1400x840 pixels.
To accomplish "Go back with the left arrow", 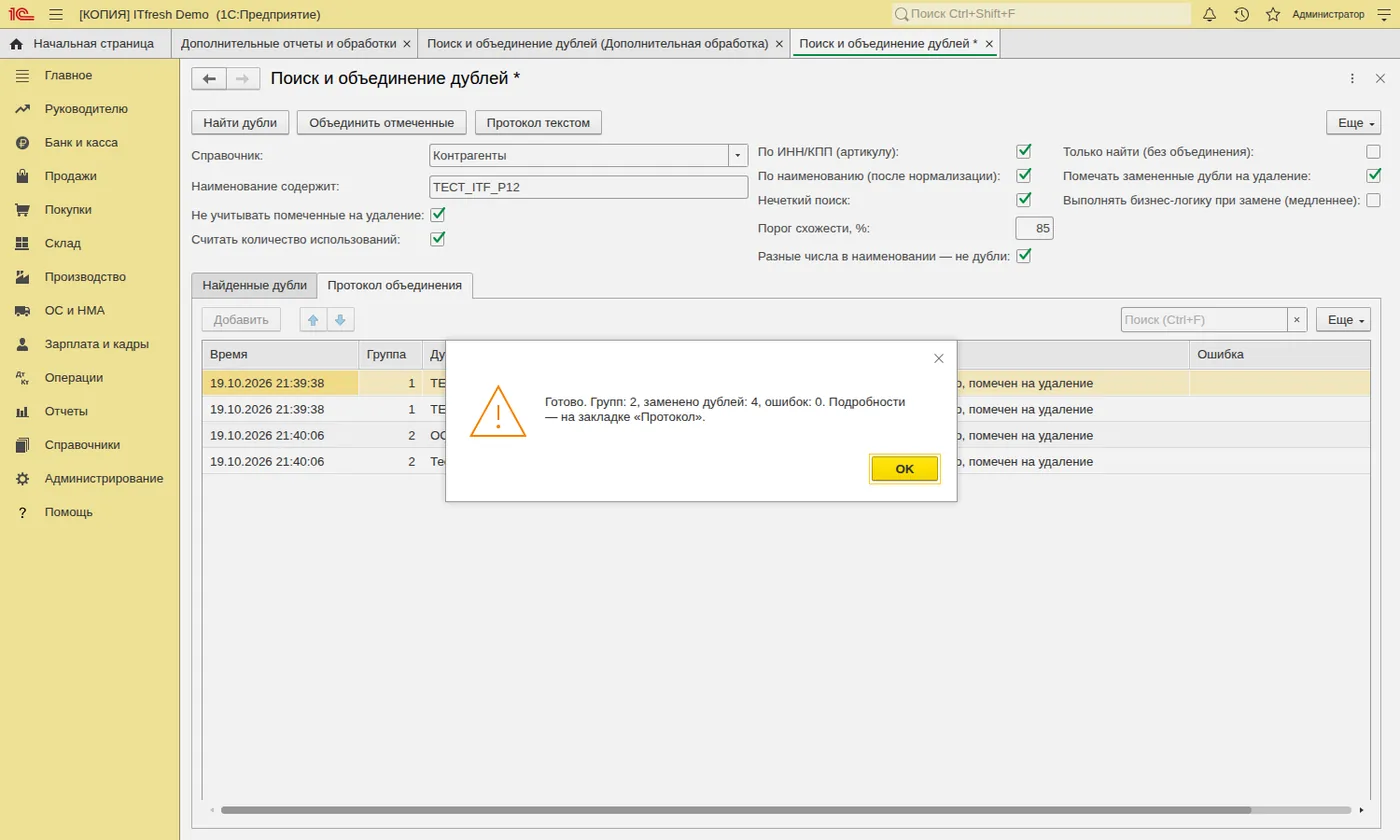I will coord(209,79).
